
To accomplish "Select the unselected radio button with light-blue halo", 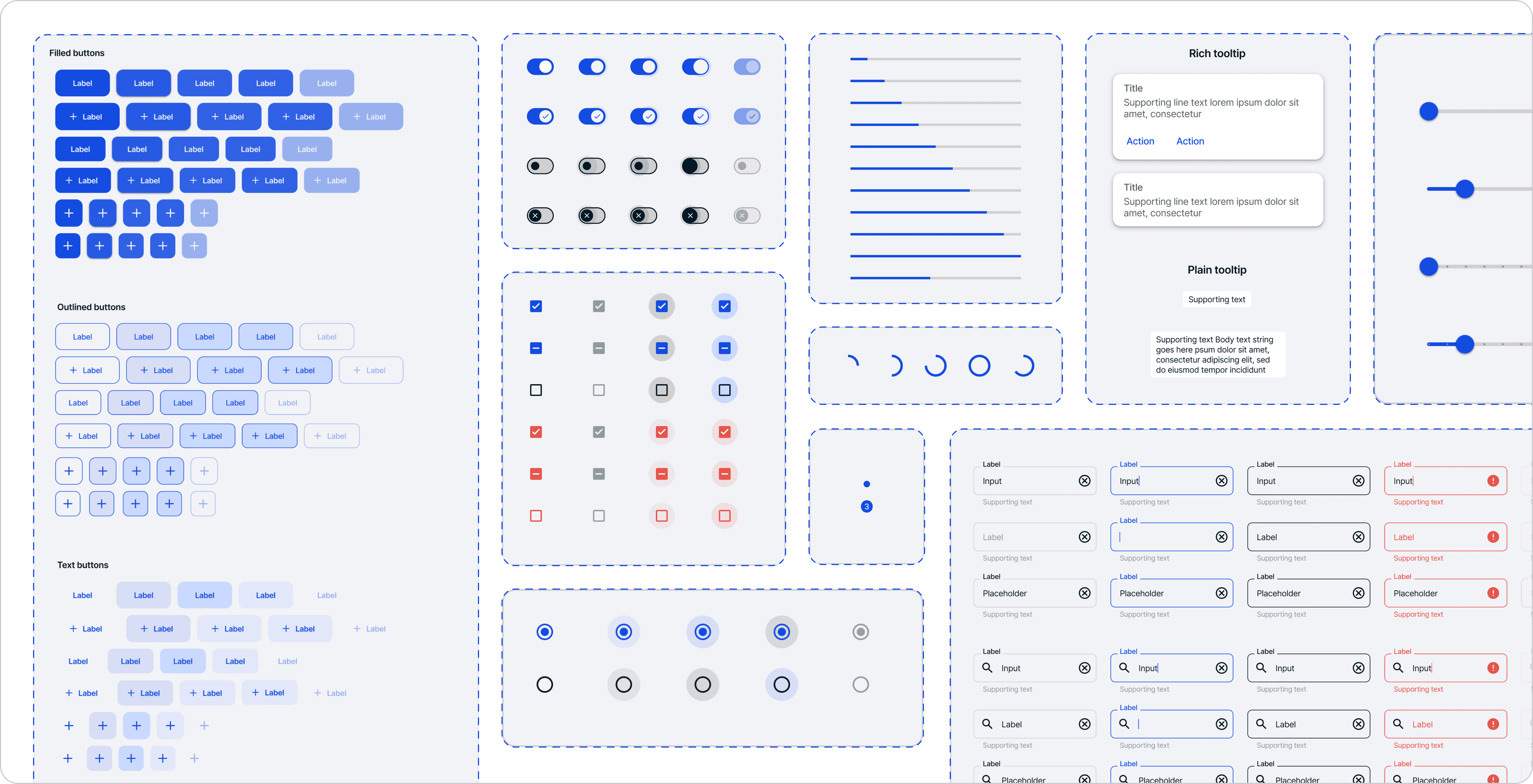I will 781,685.
